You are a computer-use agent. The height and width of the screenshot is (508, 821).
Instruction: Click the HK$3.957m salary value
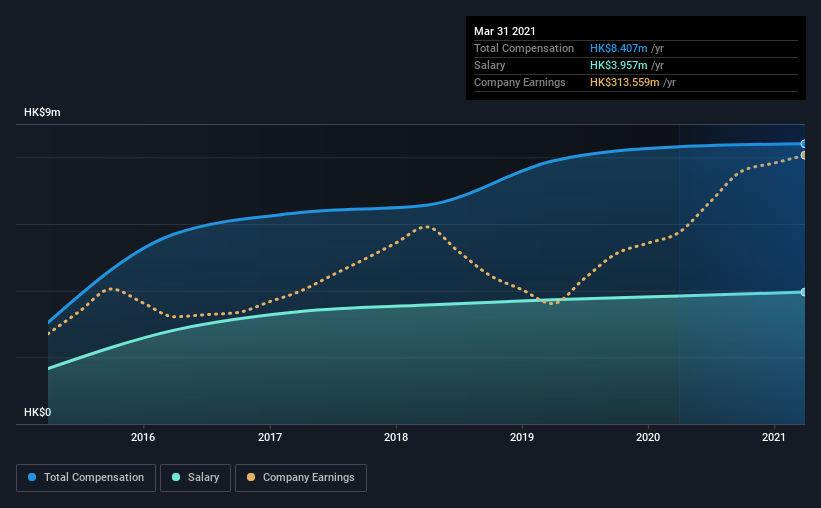click(x=618, y=65)
